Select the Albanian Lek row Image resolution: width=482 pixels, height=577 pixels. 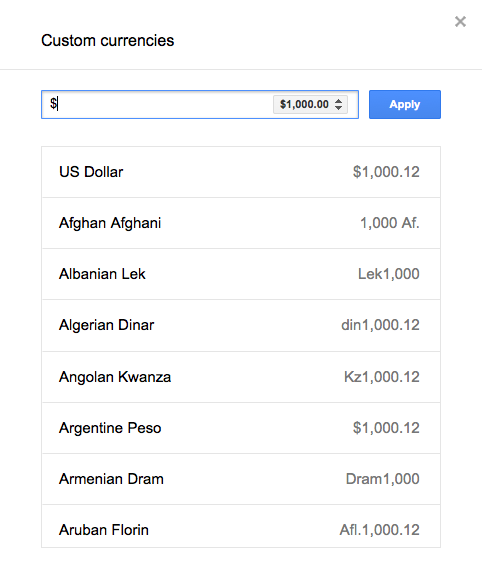241,274
